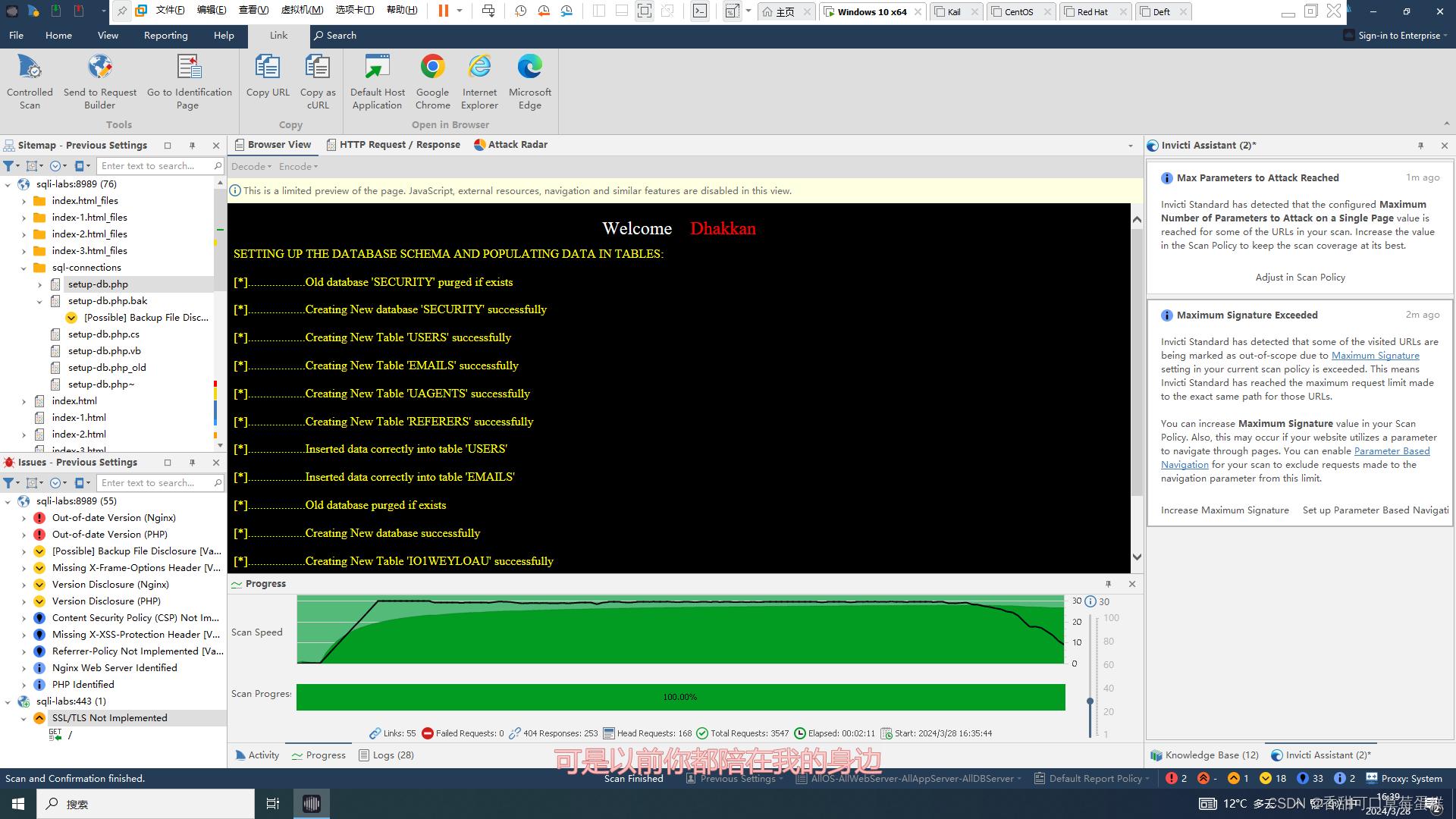Open the Decode dropdown
Image resolution: width=1456 pixels, height=819 pixels.
251,167
